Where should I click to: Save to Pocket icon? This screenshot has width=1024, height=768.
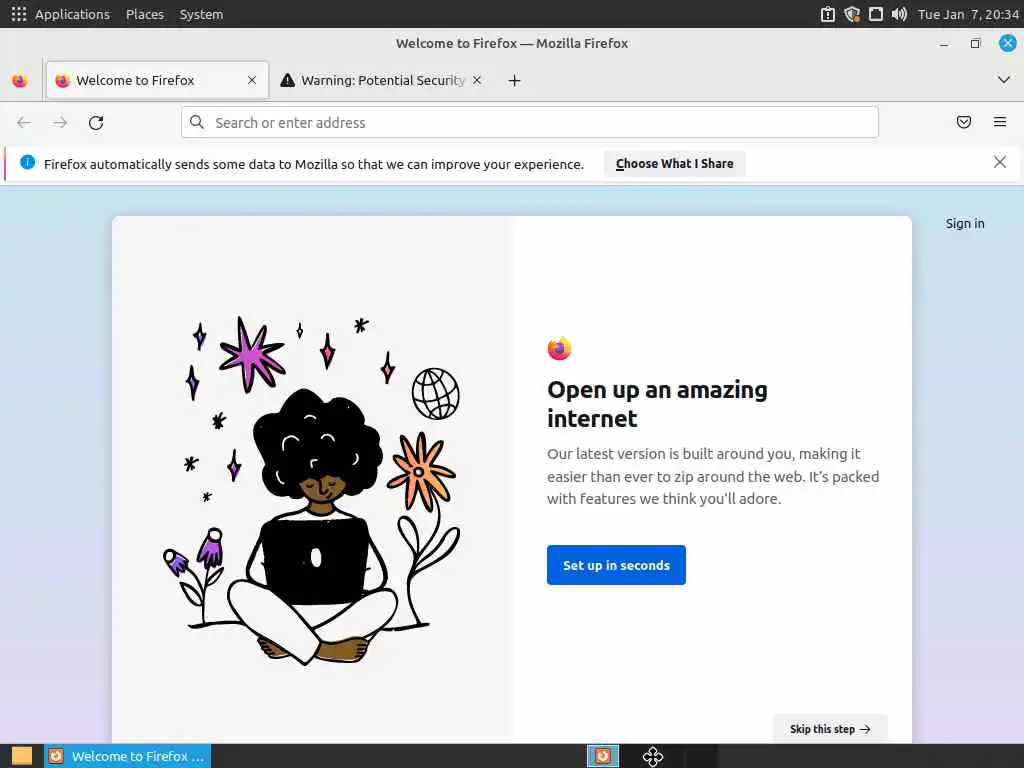point(964,122)
